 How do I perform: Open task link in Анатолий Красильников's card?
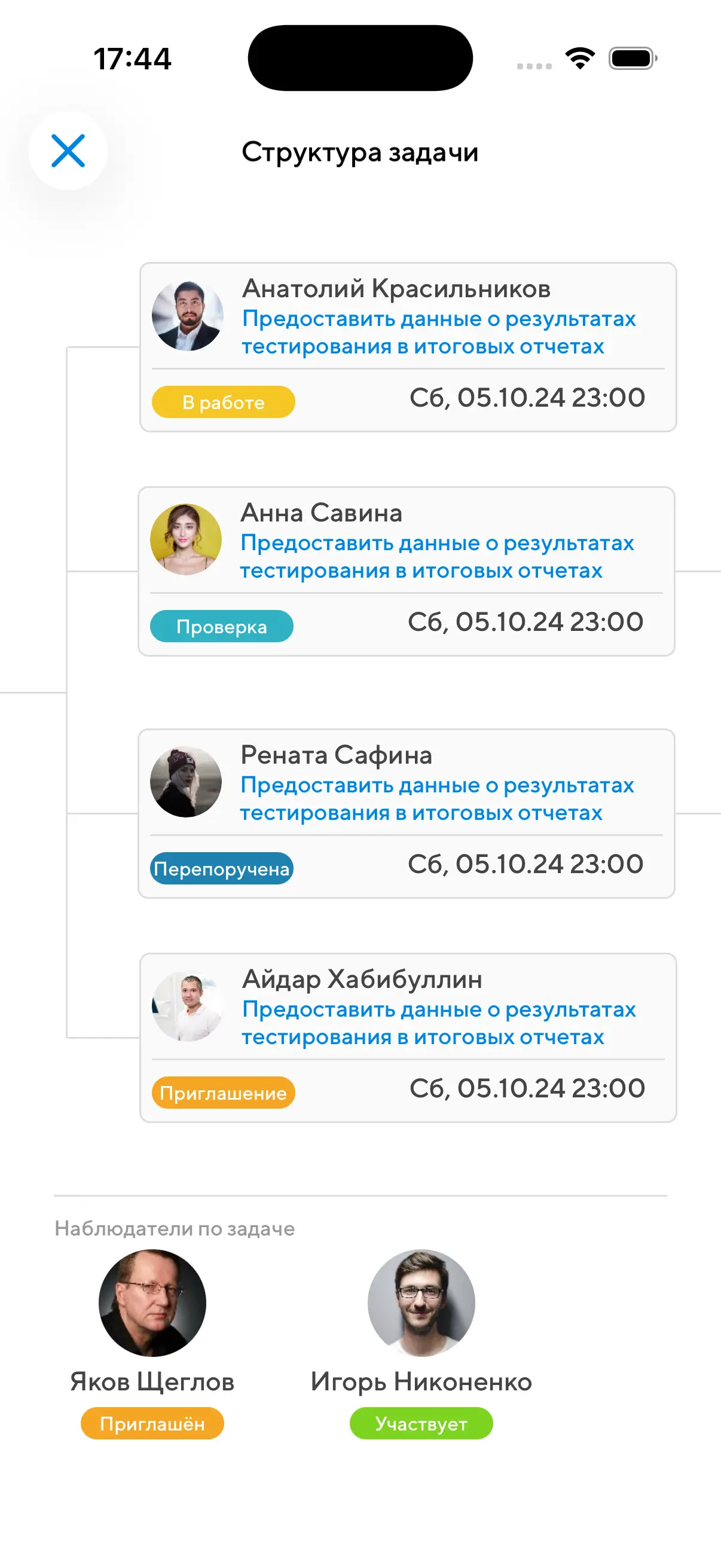(x=438, y=332)
